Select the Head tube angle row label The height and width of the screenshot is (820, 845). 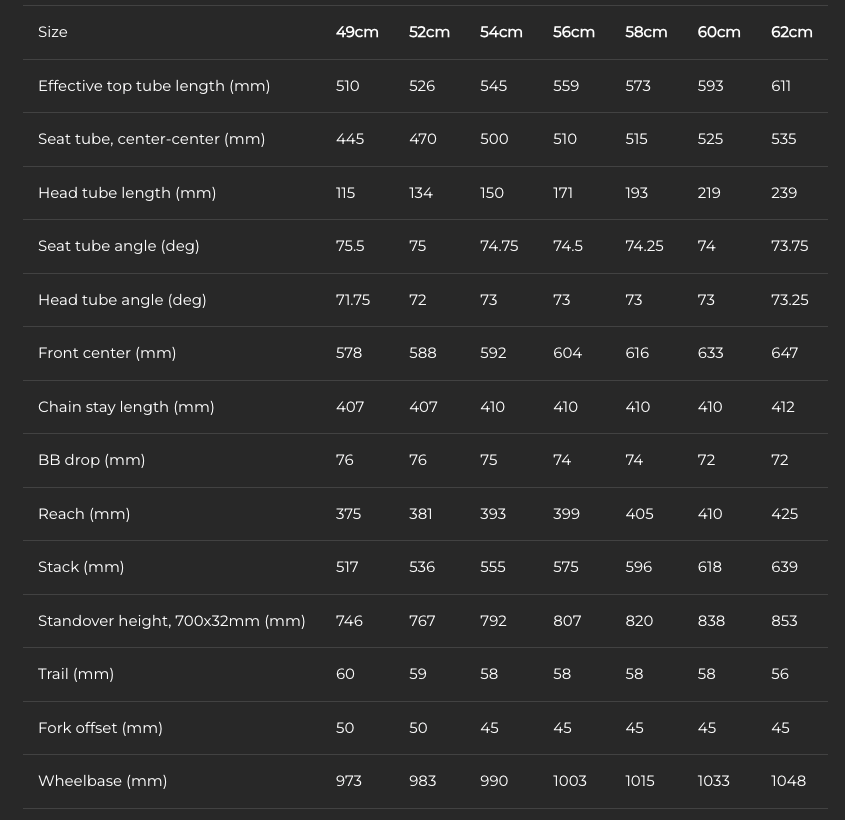[x=122, y=300]
